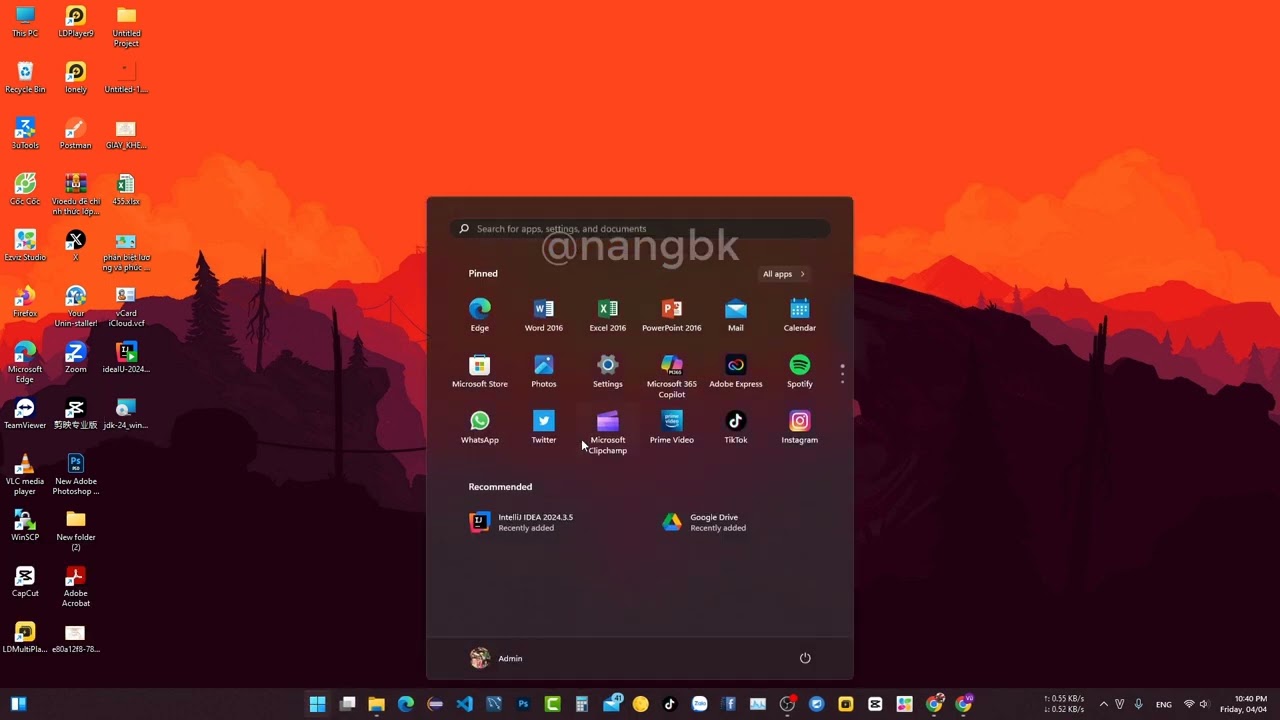
Task: Launch Microsoft Store from Start menu
Action: click(480, 370)
